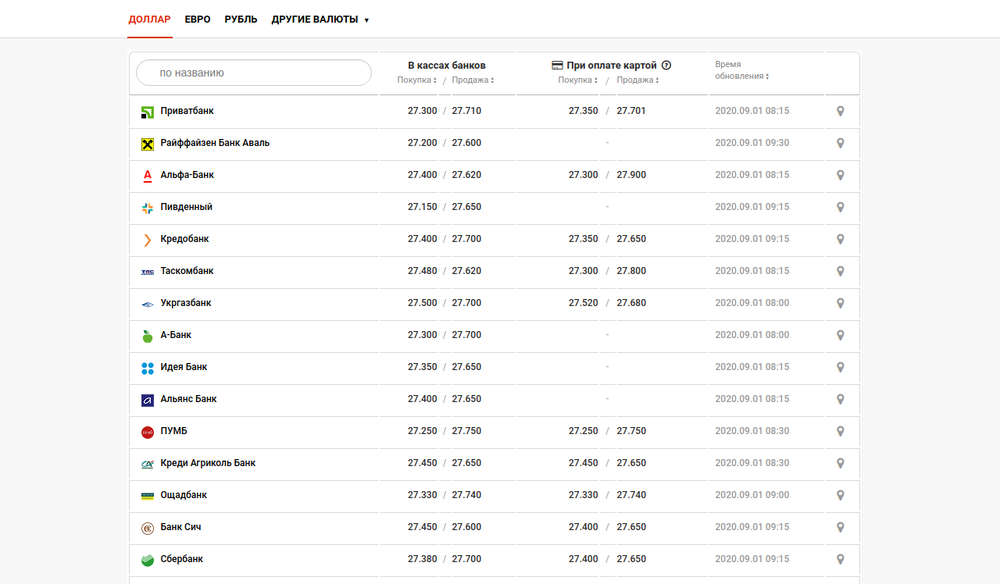Click the green apple А-Банк logo
Screen dimensions: 1000x584
pos(147,336)
